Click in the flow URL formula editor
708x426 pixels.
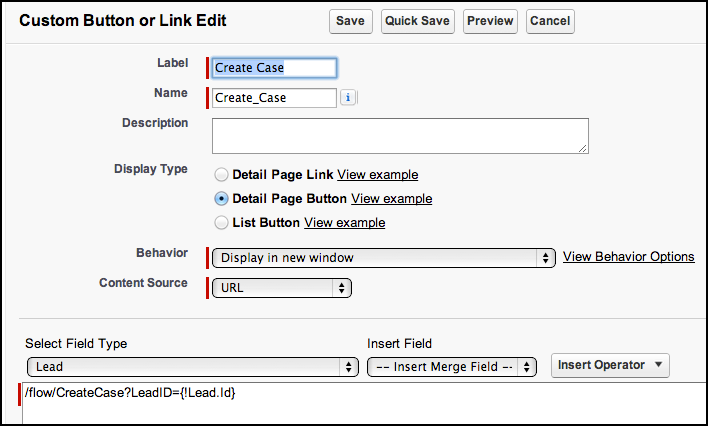pyautogui.click(x=365, y=403)
